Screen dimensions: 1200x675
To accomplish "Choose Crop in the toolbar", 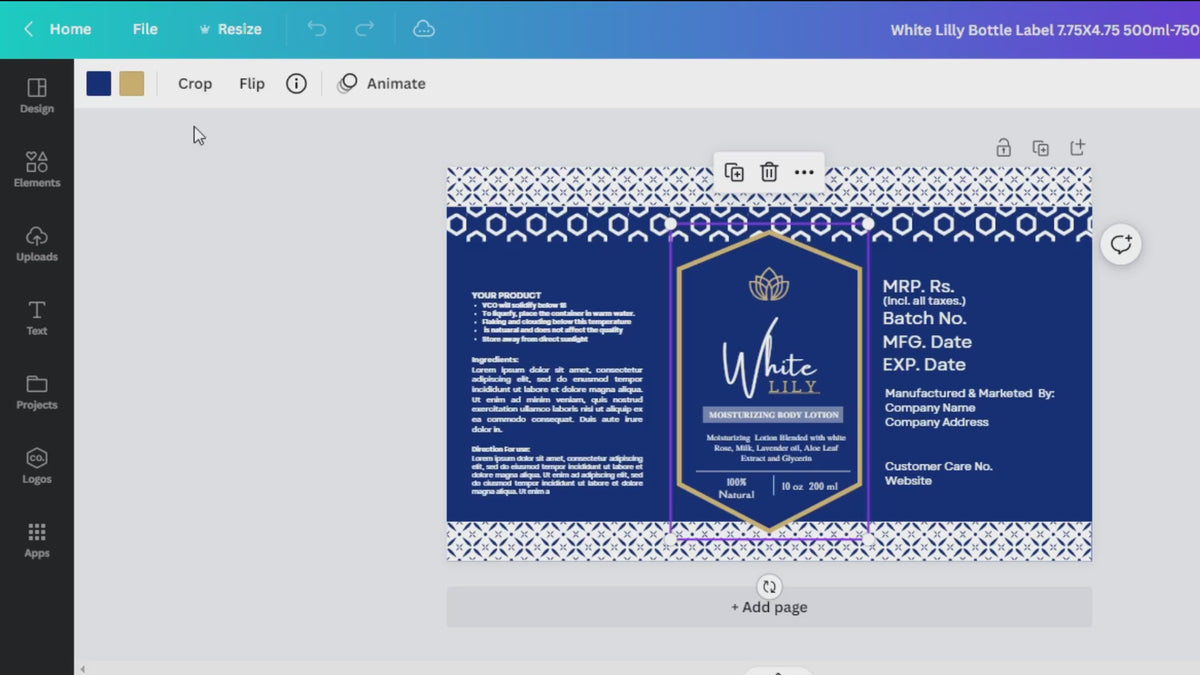I will pos(195,84).
